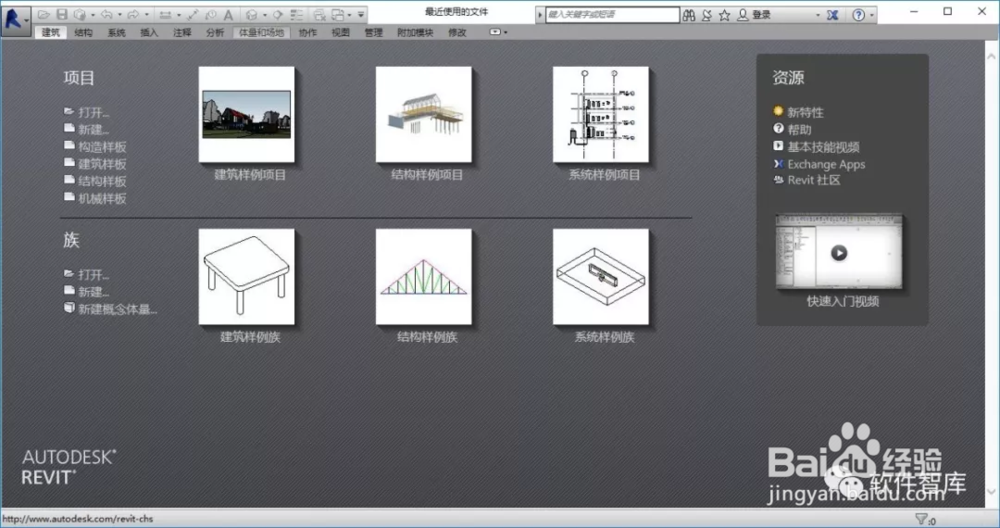Viewport: 1000px width, 528px height.
Task: Click the Undo arrow icon
Action: (106, 14)
